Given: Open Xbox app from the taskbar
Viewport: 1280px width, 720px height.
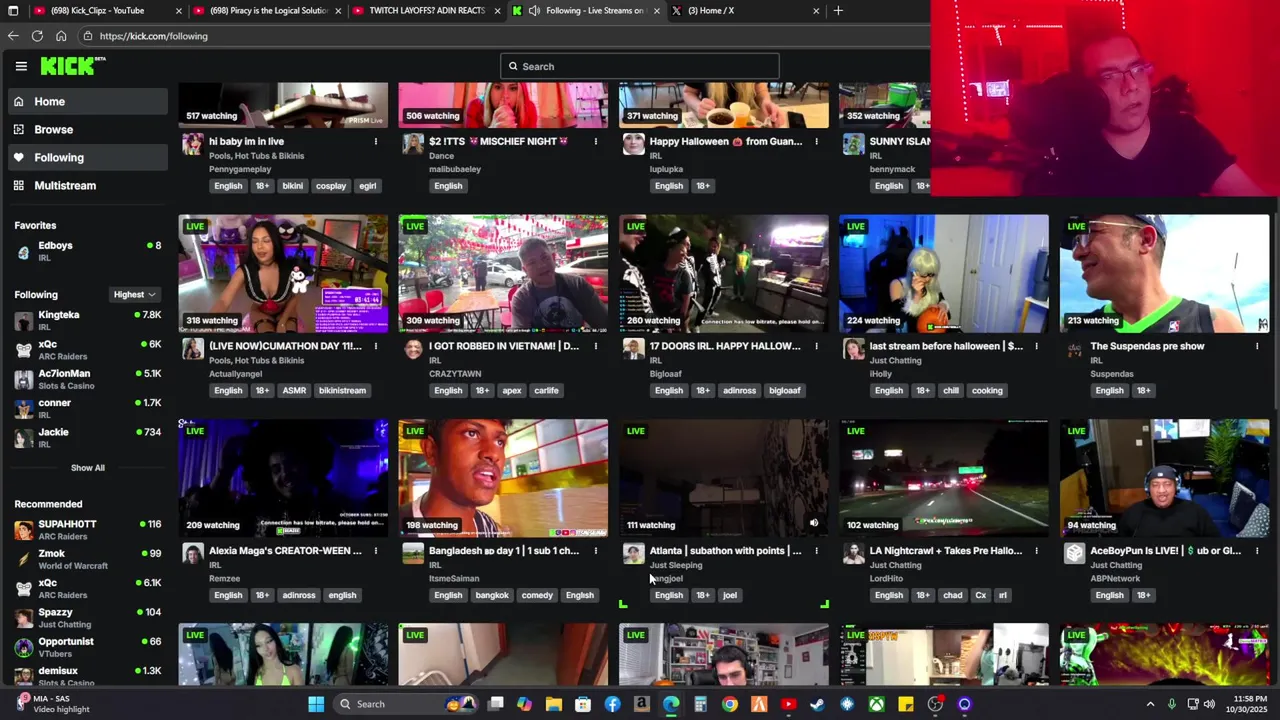Looking at the screenshot, I should click(876, 704).
